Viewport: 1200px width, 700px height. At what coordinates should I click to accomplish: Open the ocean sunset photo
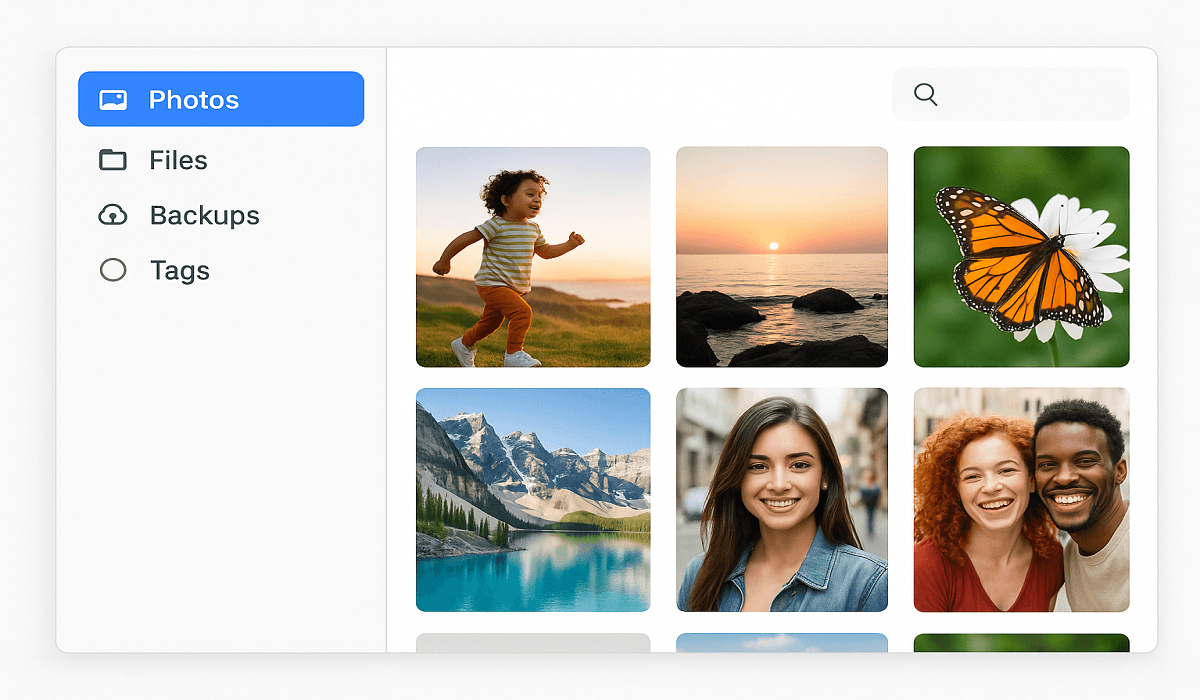click(782, 257)
